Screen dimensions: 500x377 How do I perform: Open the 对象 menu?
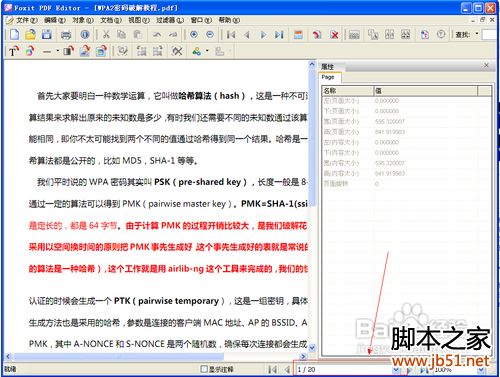[83, 20]
